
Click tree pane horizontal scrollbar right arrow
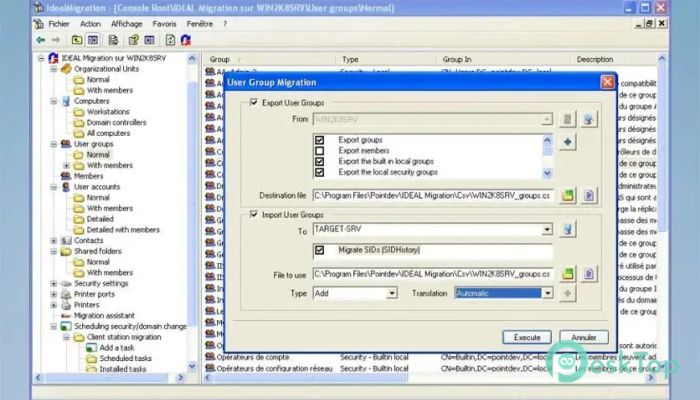[x=180, y=378]
